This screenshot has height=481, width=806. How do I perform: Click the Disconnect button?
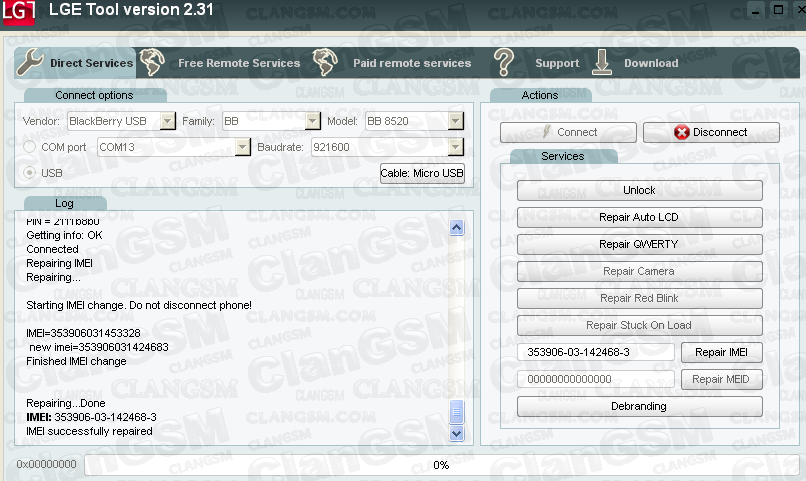coord(711,133)
